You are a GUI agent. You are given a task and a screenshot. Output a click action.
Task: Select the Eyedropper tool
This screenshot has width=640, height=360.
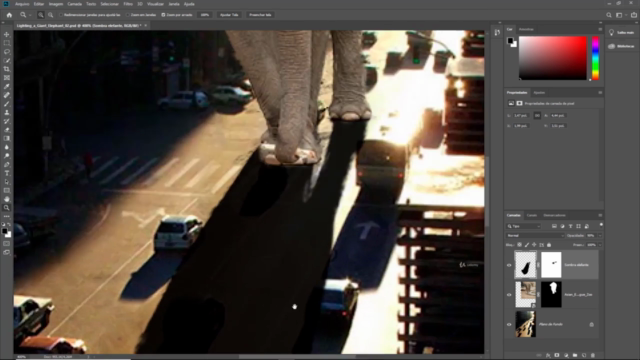click(7, 87)
